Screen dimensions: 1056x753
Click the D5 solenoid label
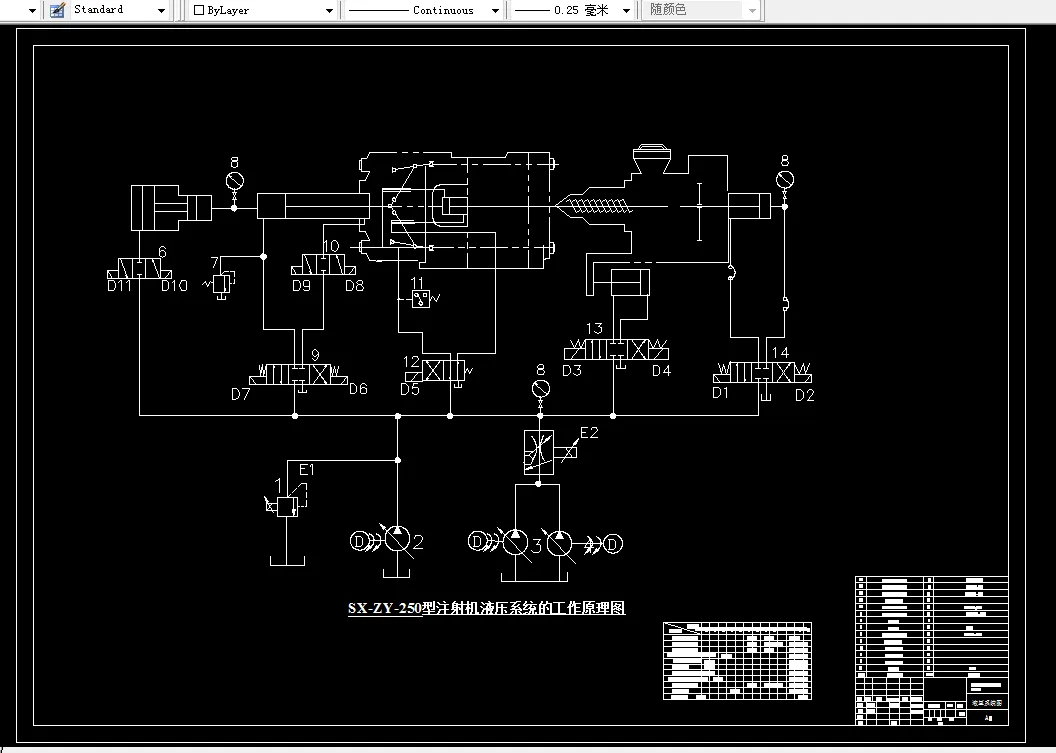409,390
